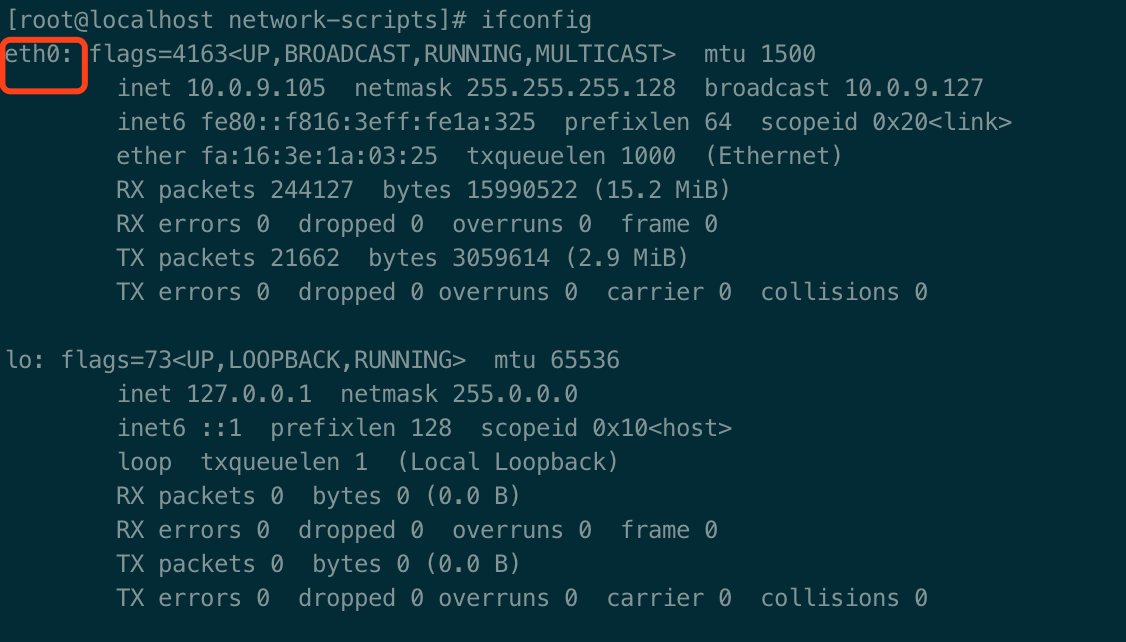The width and height of the screenshot is (1126, 642).
Task: Click the broadcast address 10.0.9.127
Action: (x=913, y=88)
